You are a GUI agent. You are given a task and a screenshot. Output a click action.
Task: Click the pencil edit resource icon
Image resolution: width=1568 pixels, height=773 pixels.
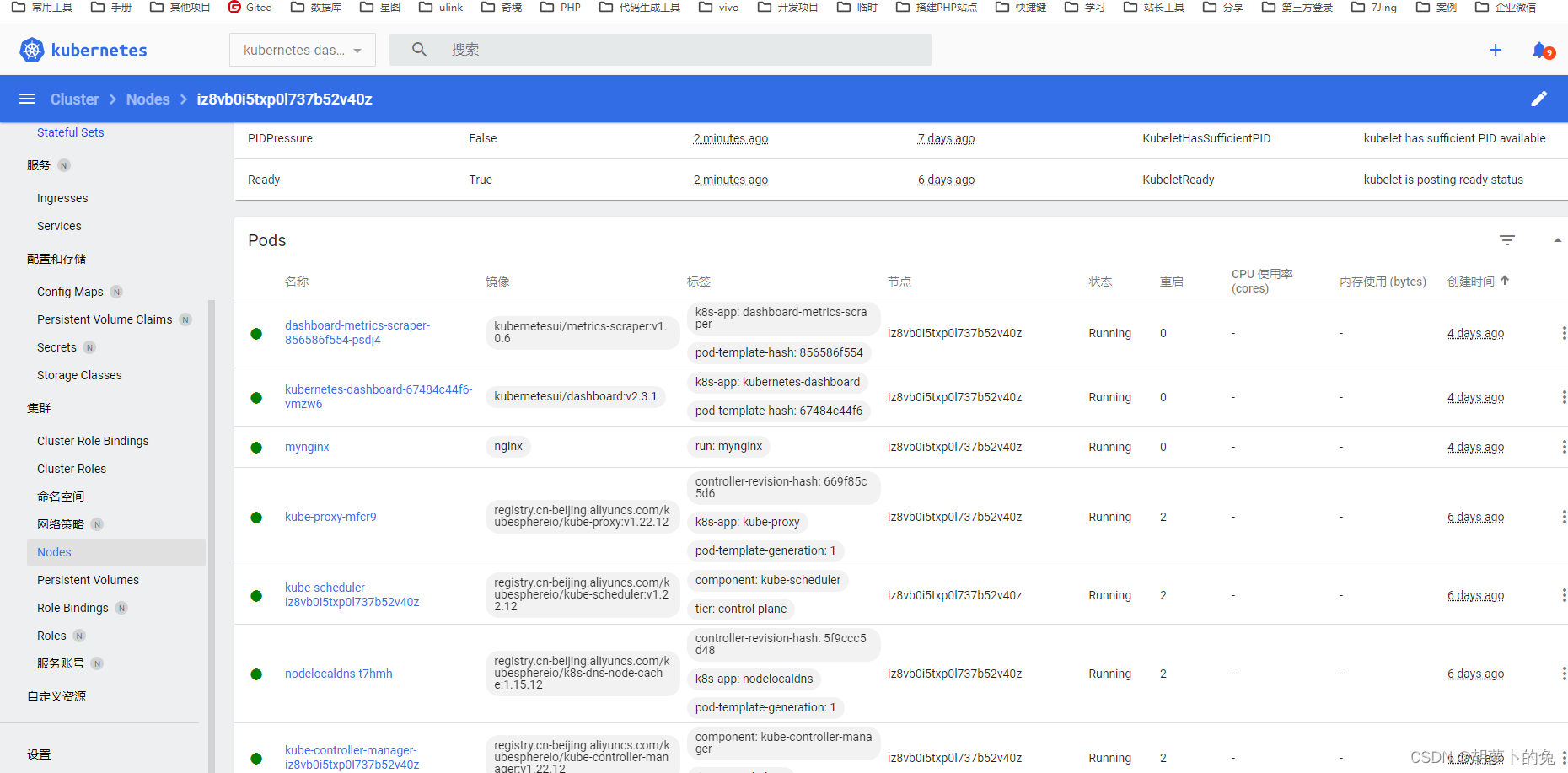1539,99
